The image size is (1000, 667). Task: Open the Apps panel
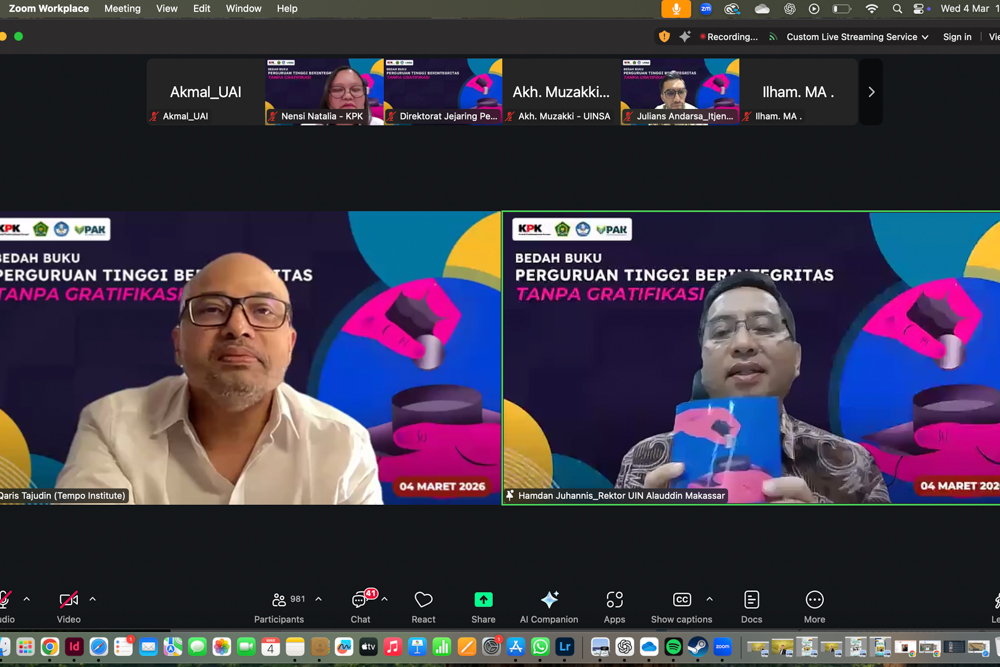pos(614,606)
